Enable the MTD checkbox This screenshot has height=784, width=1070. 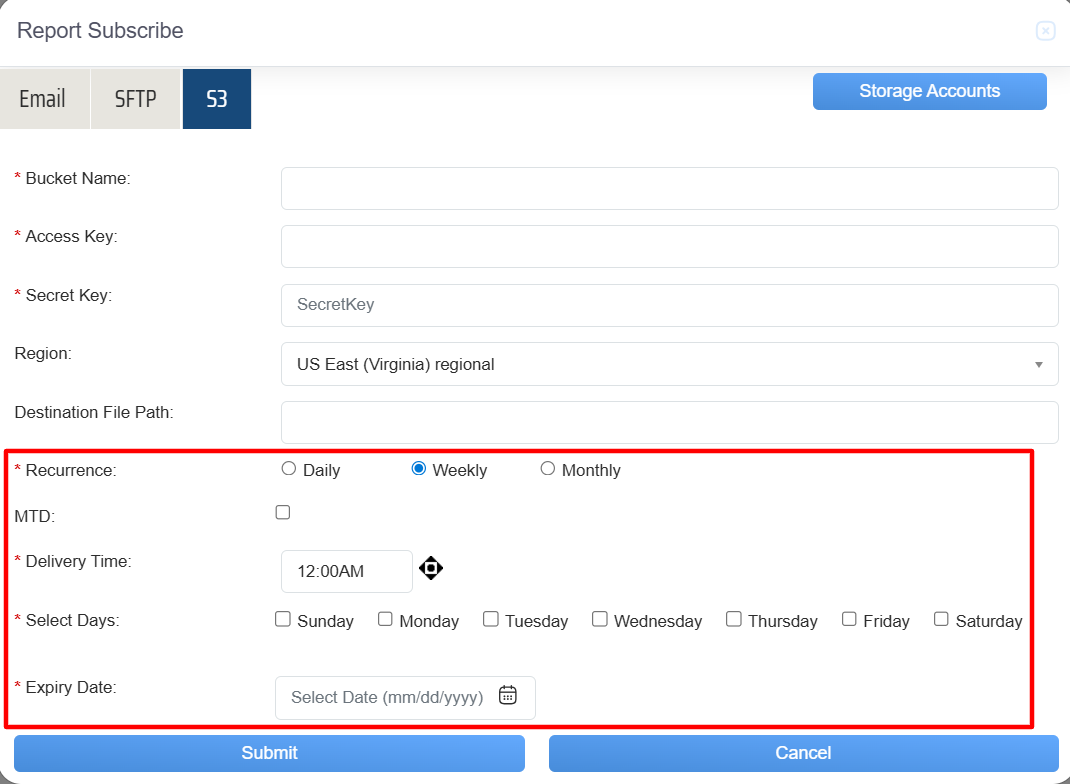(x=283, y=513)
